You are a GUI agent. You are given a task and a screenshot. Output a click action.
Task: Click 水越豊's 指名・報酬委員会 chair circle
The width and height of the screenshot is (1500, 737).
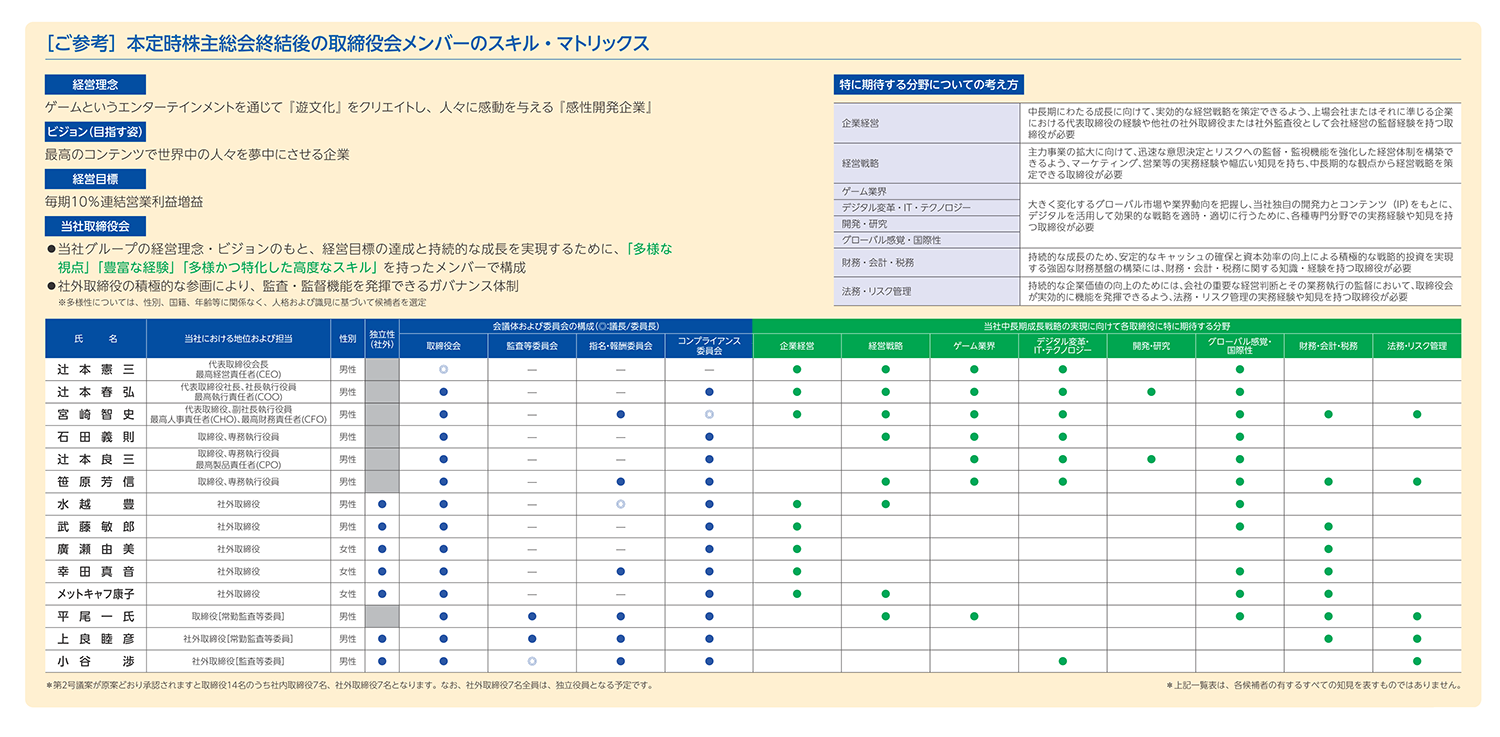(x=620, y=504)
